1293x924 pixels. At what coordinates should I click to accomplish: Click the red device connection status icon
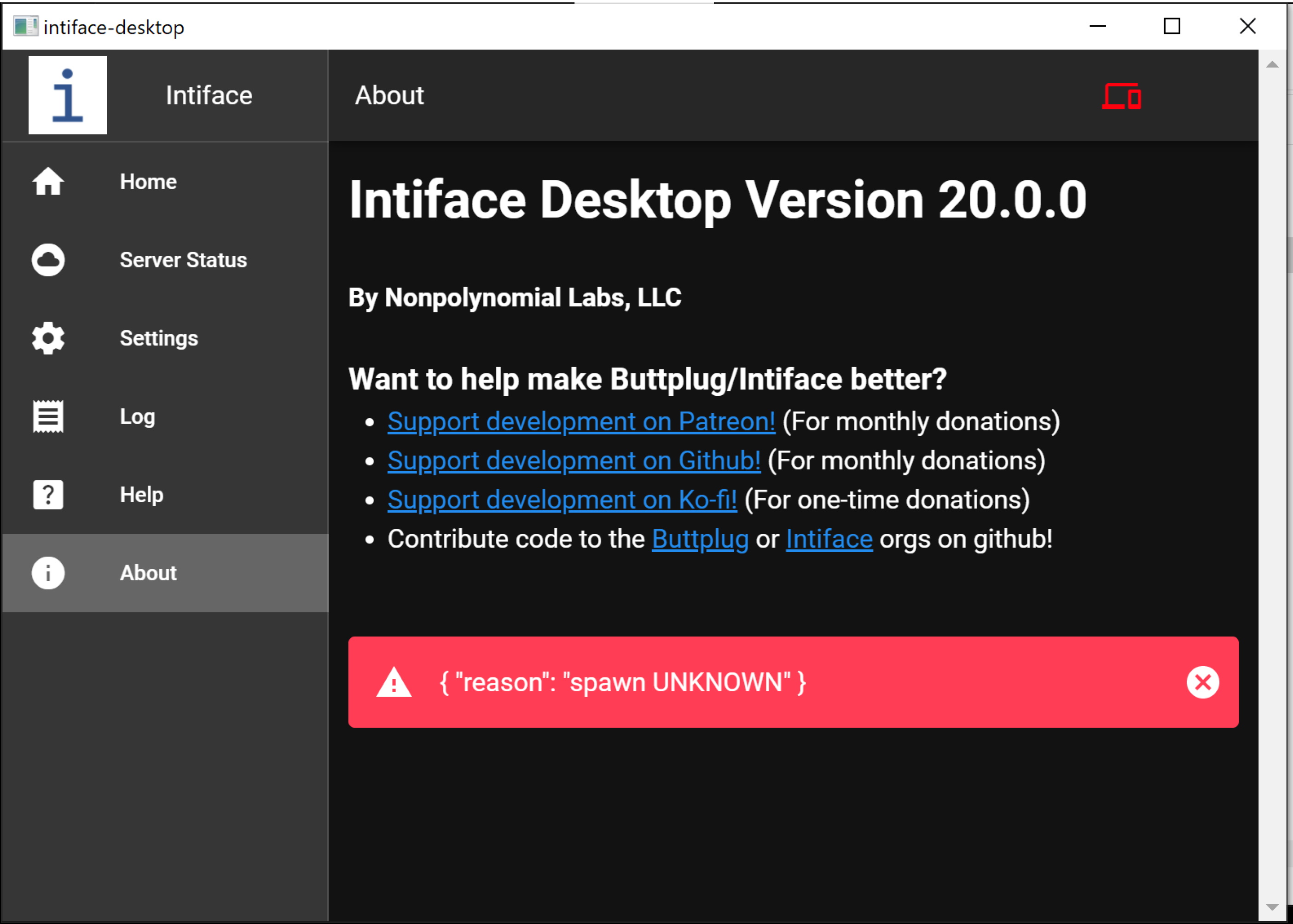coord(1121,96)
